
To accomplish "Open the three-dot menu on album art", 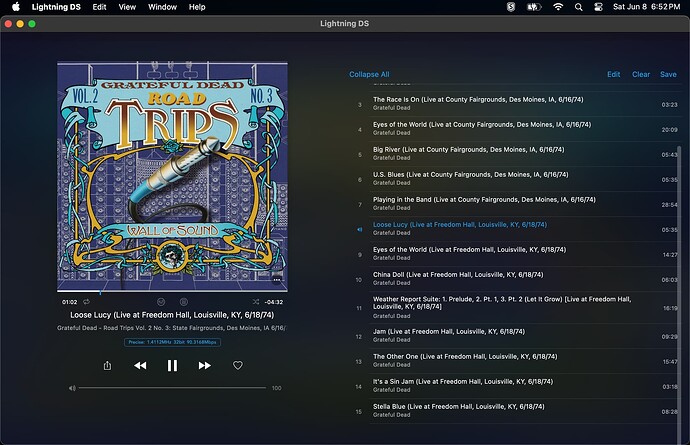I will coord(277,280).
